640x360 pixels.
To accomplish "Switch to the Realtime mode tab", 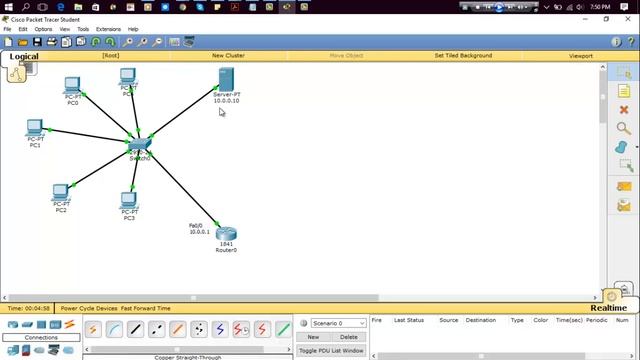I will tap(608, 308).
